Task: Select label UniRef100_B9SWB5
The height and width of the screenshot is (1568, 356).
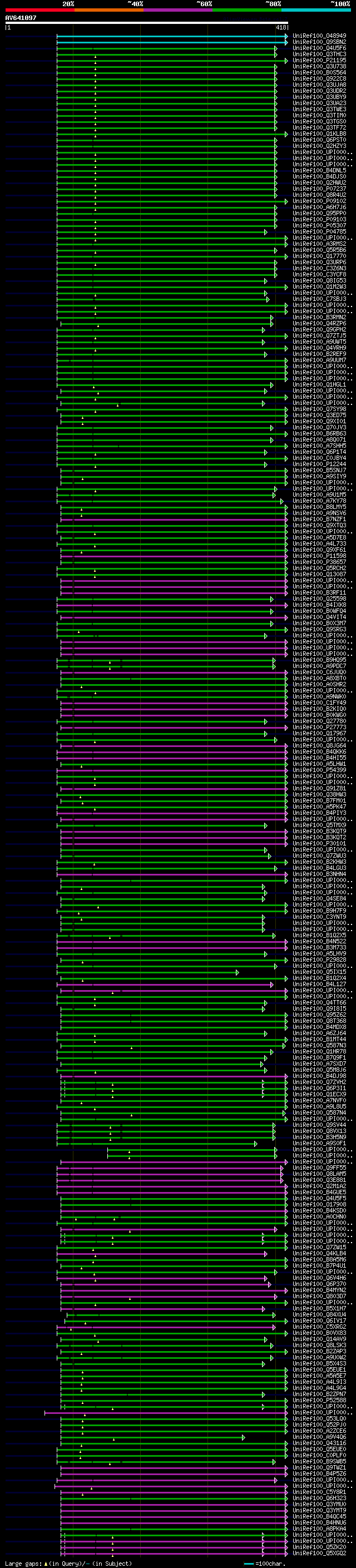Action: tap(319, 1461)
